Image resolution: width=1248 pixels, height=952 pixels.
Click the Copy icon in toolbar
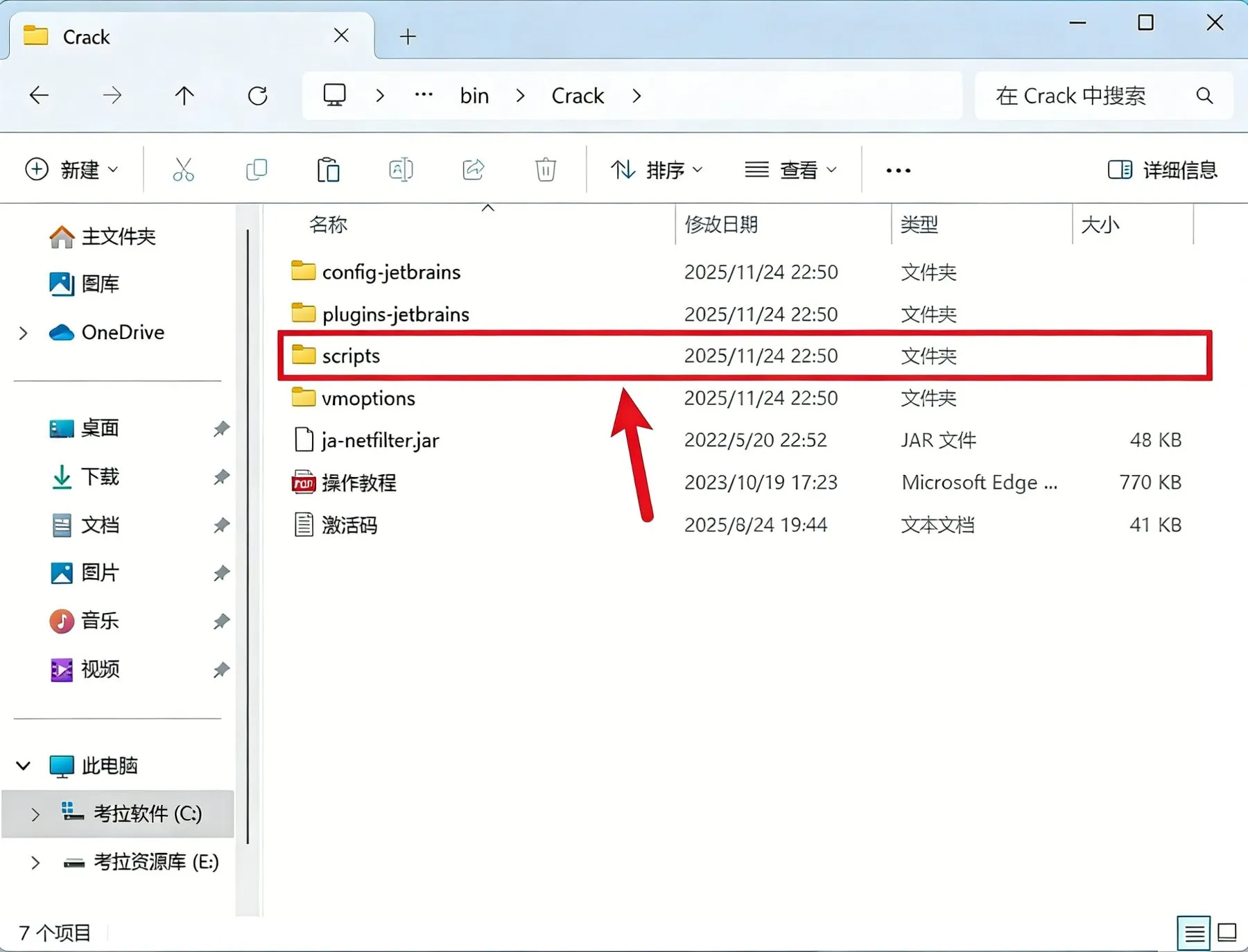(257, 170)
